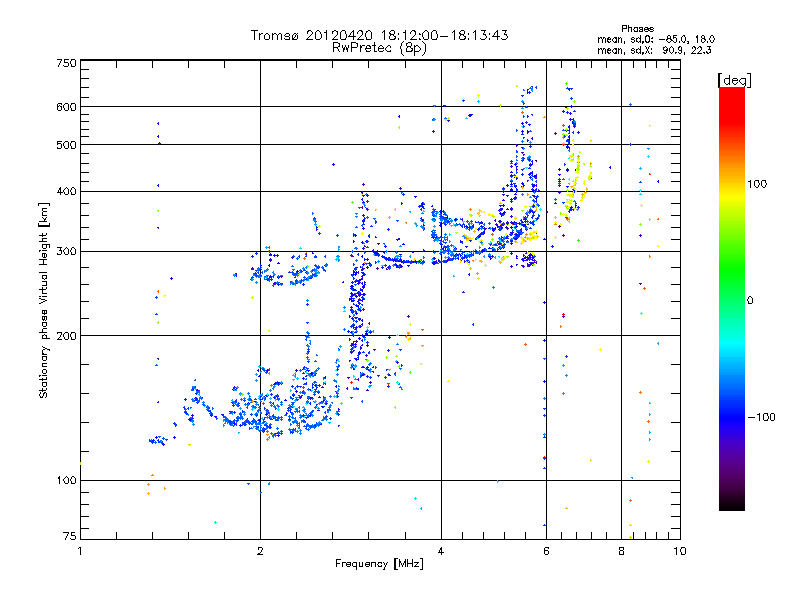Click the y-axis tick label '100'
This screenshot has width=800, height=600.
66,481
